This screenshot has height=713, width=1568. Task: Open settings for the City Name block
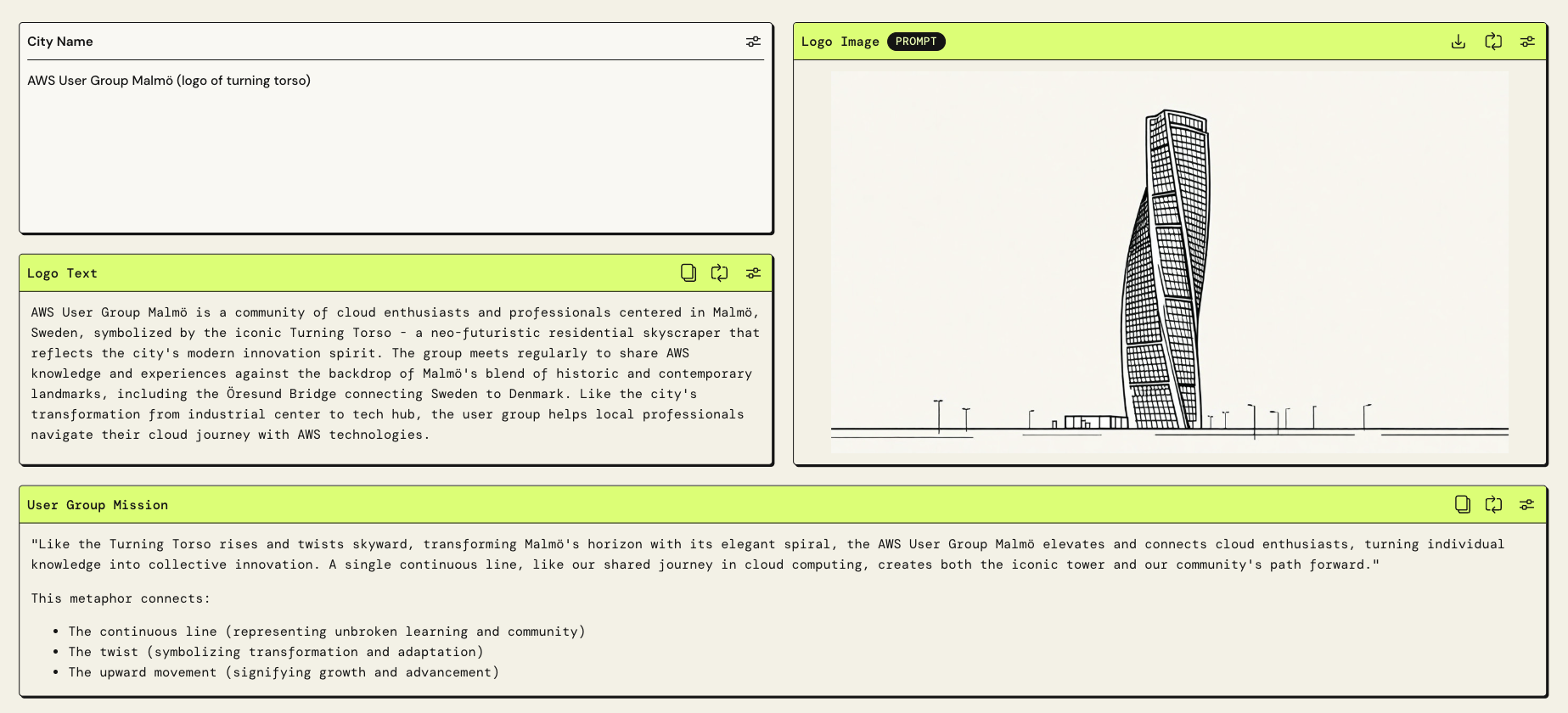pyautogui.click(x=753, y=42)
